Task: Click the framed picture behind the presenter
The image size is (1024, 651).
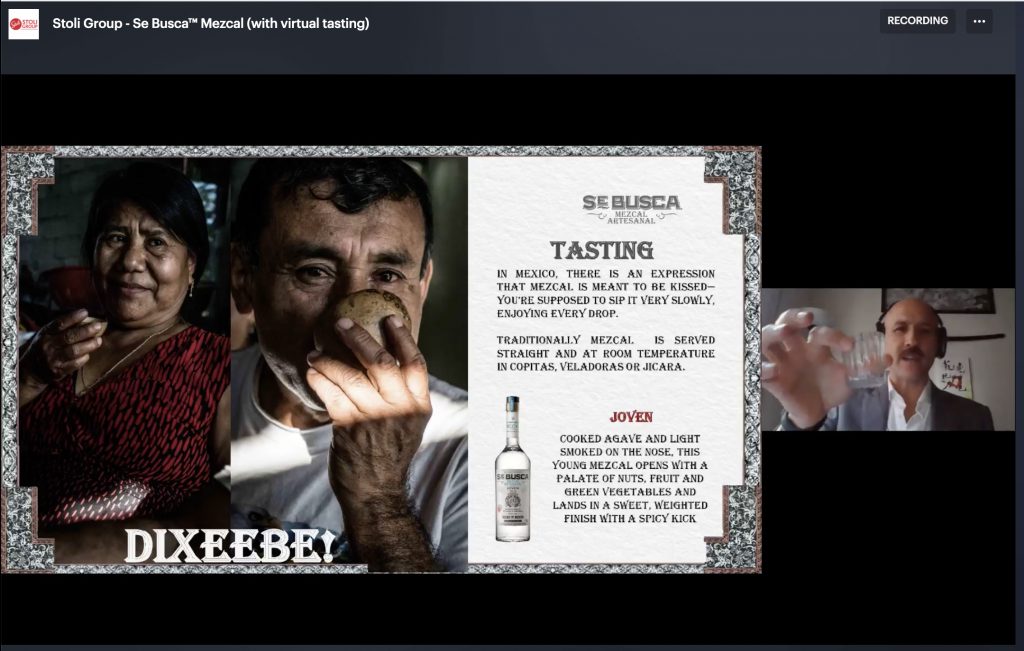Action: [937, 300]
